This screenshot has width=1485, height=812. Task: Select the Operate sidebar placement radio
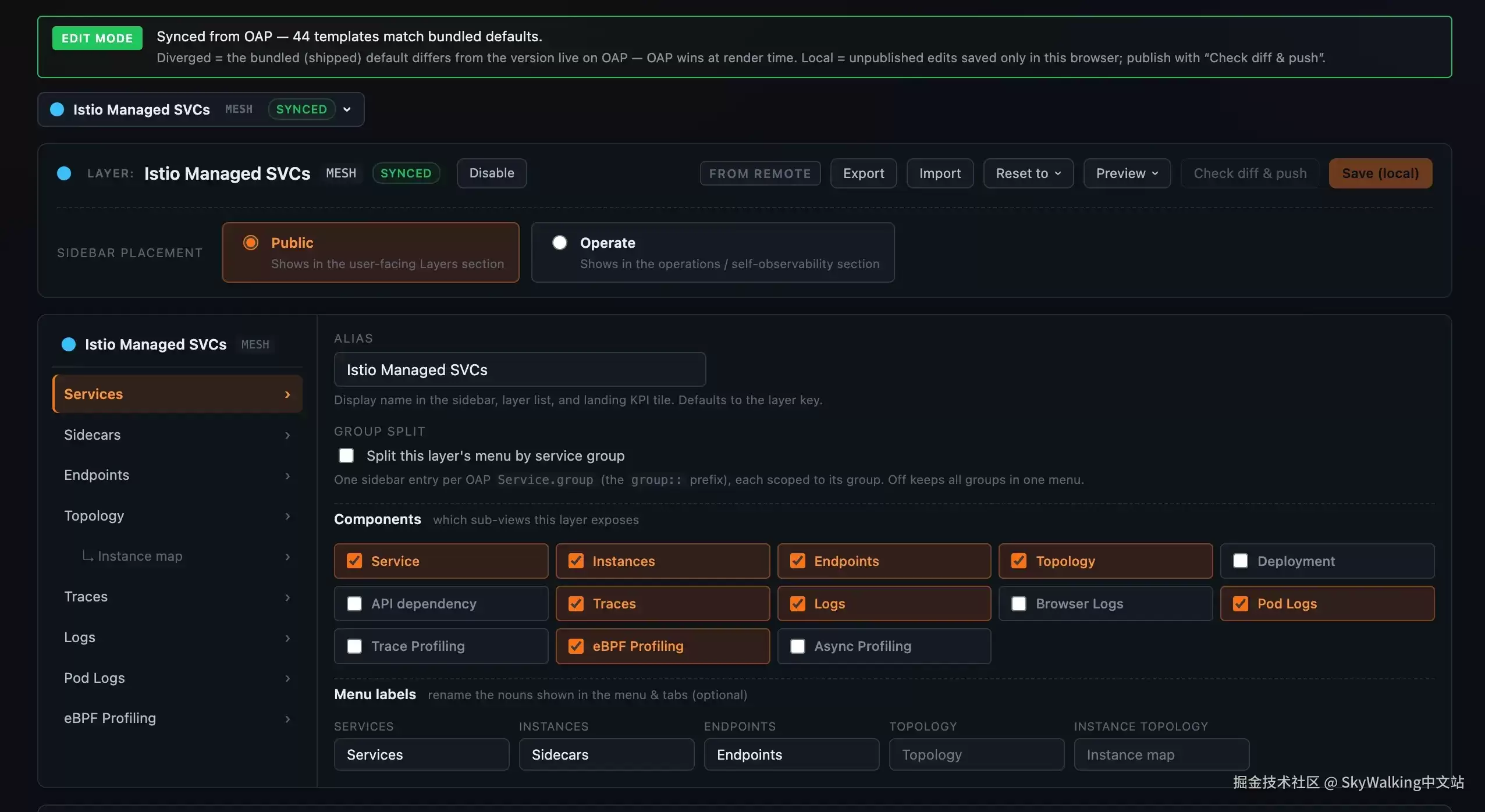point(560,243)
